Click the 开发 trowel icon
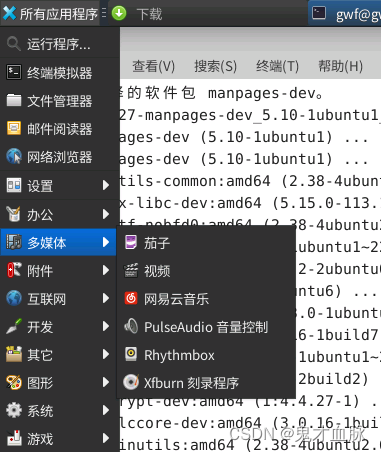This screenshot has width=381, height=452. click(14, 326)
